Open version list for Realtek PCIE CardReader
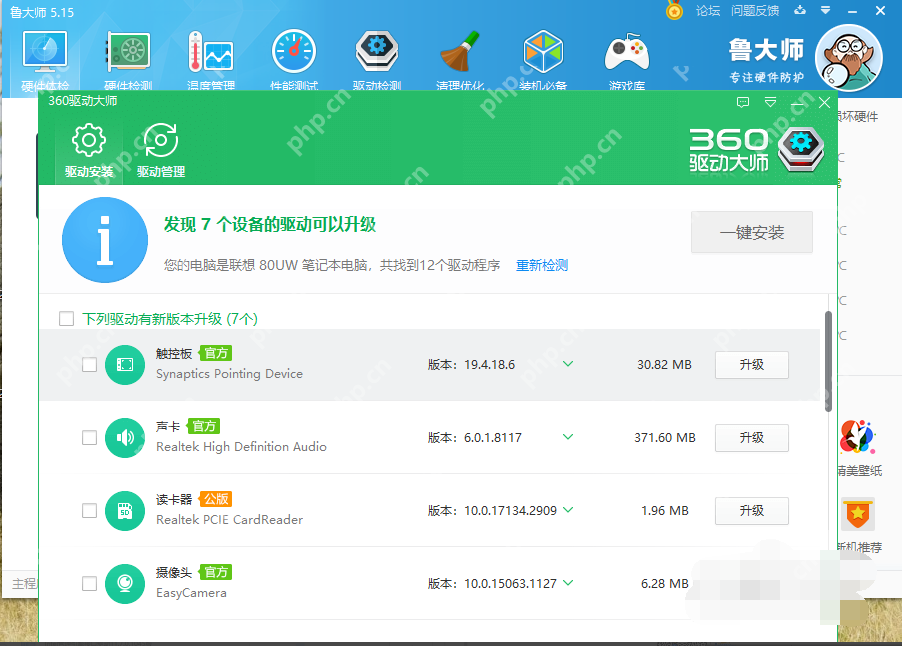 568,510
